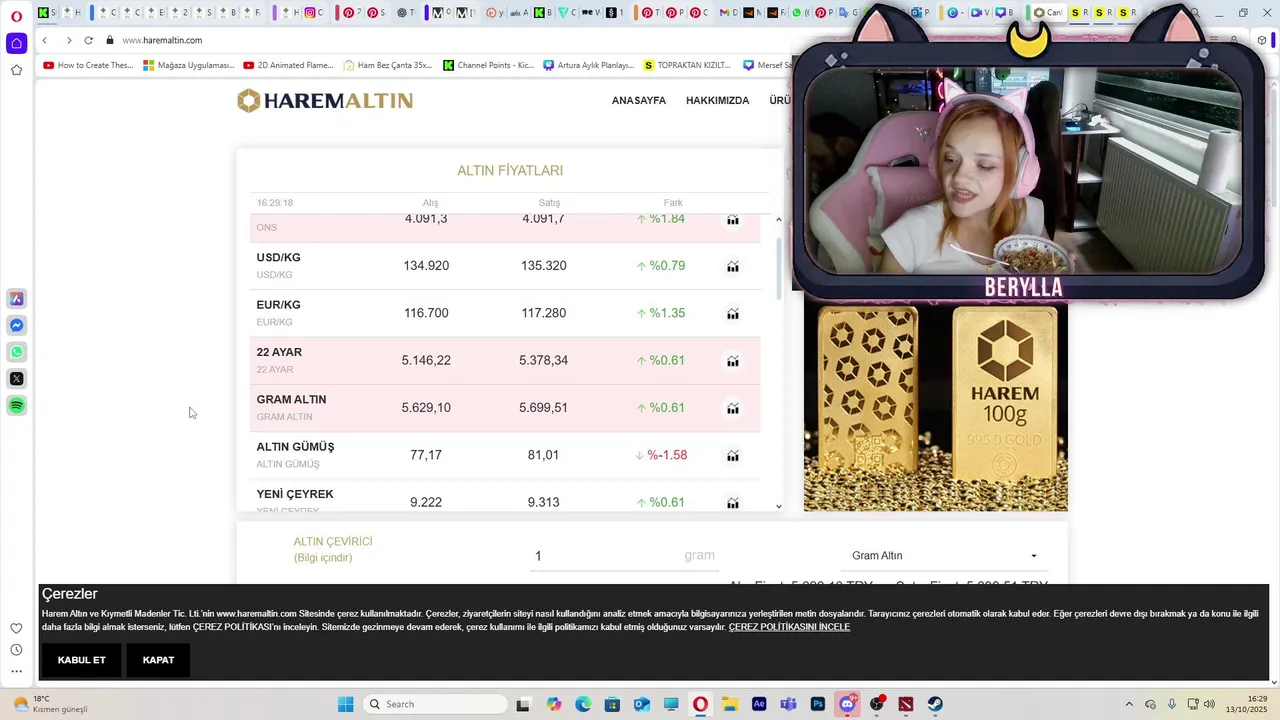The height and width of the screenshot is (720, 1280).
Task: Click ALTIN GÜMÜŞ fark value %-1.58
Action: [x=661, y=455]
